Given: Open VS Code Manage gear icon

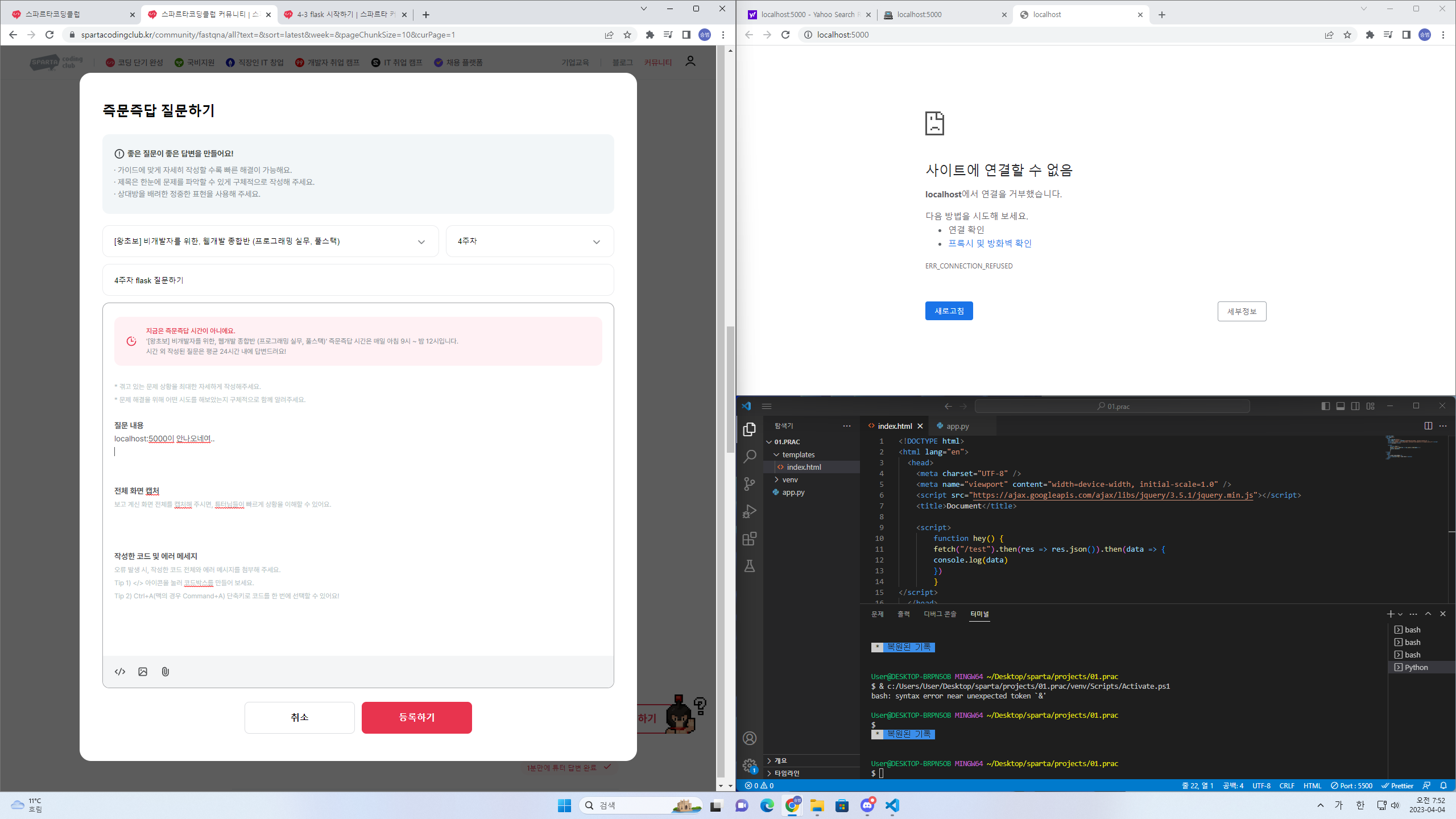Looking at the screenshot, I should [750, 766].
